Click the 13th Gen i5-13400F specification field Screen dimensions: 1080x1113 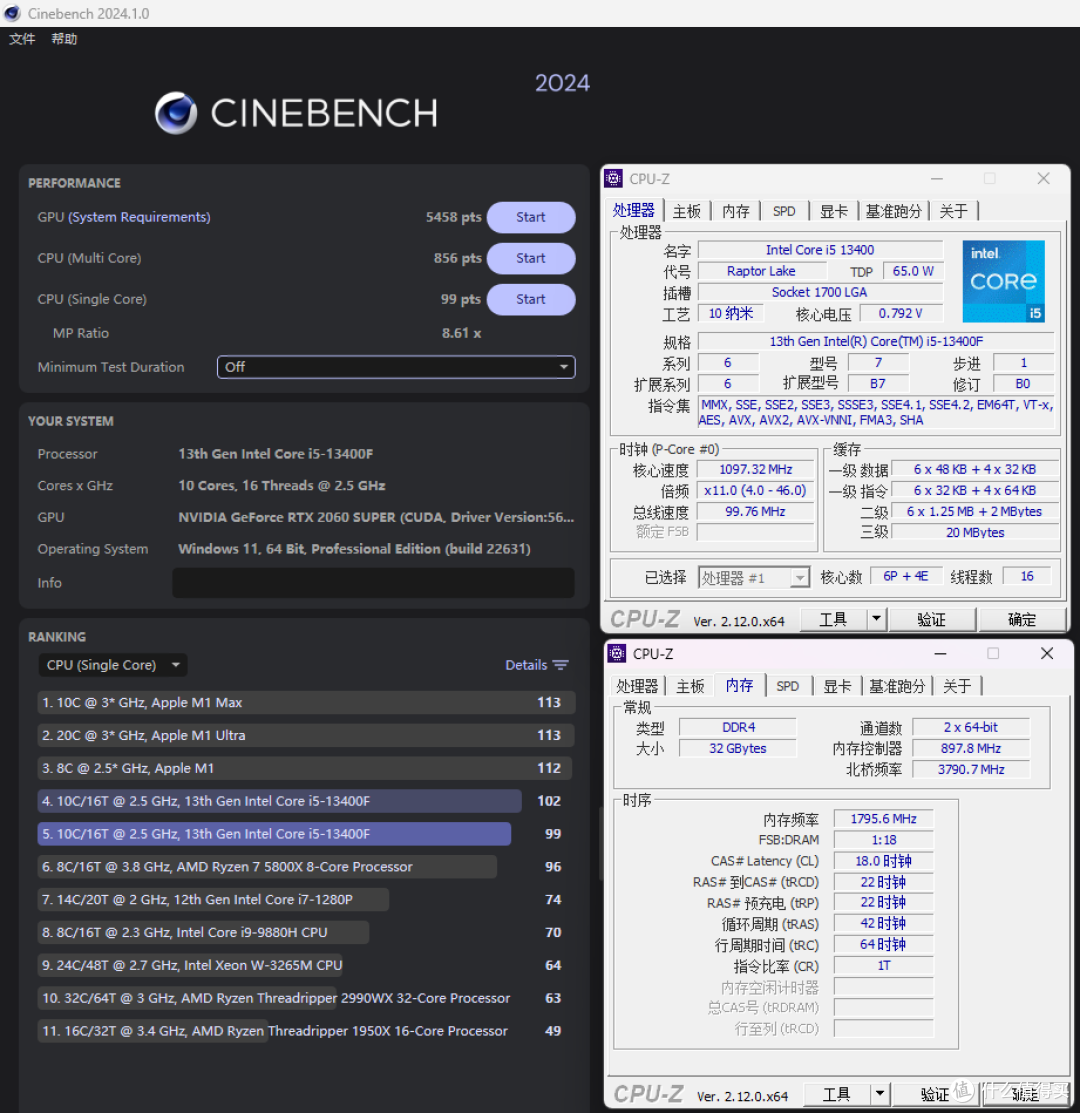[876, 341]
